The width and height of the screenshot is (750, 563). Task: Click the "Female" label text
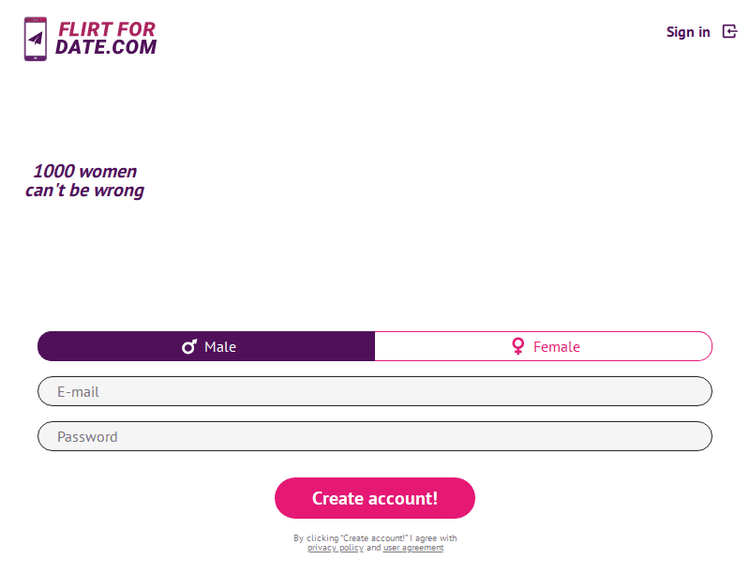(x=556, y=347)
